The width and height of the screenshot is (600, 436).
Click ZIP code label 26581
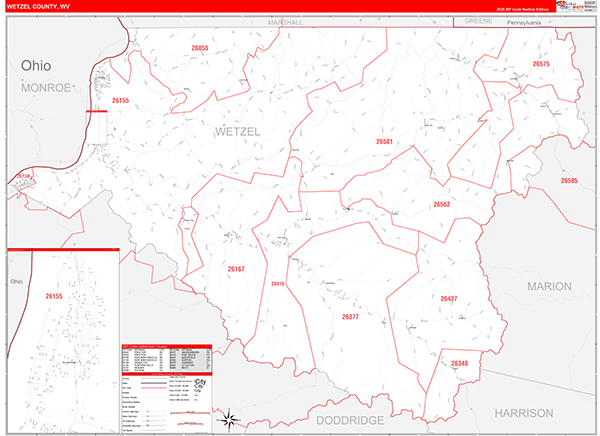[x=384, y=141]
